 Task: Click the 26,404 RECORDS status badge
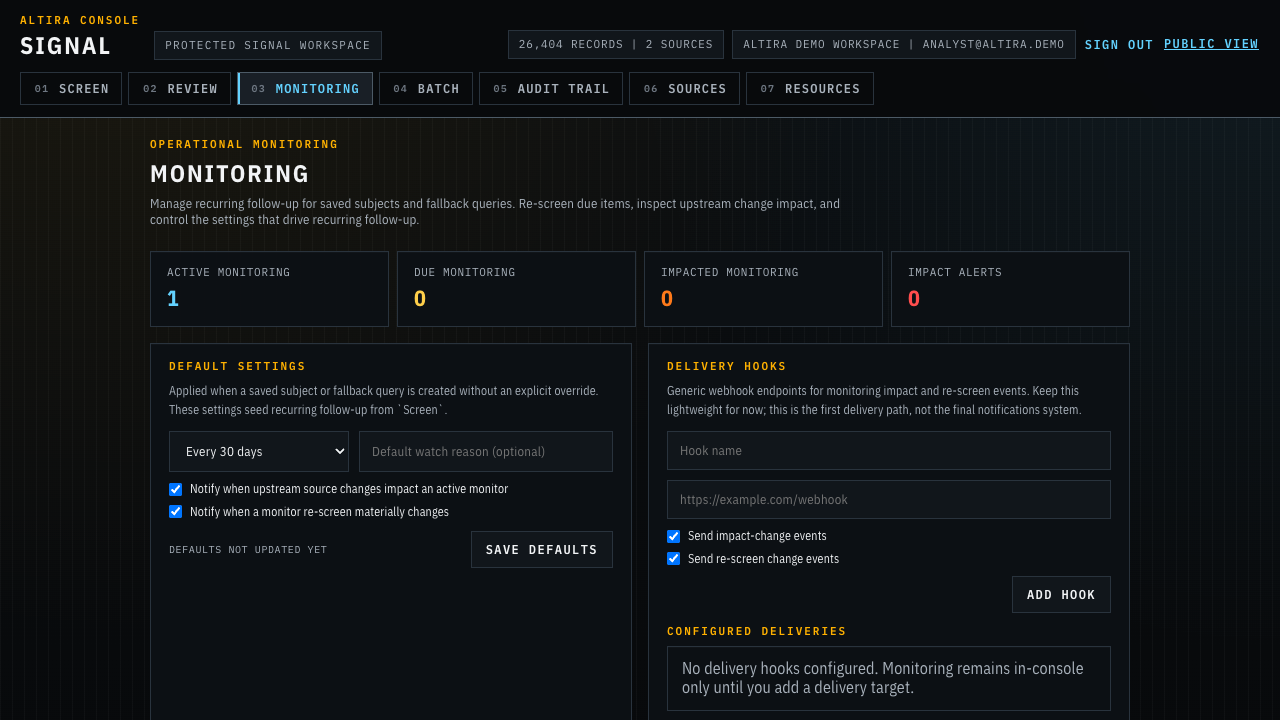[616, 44]
